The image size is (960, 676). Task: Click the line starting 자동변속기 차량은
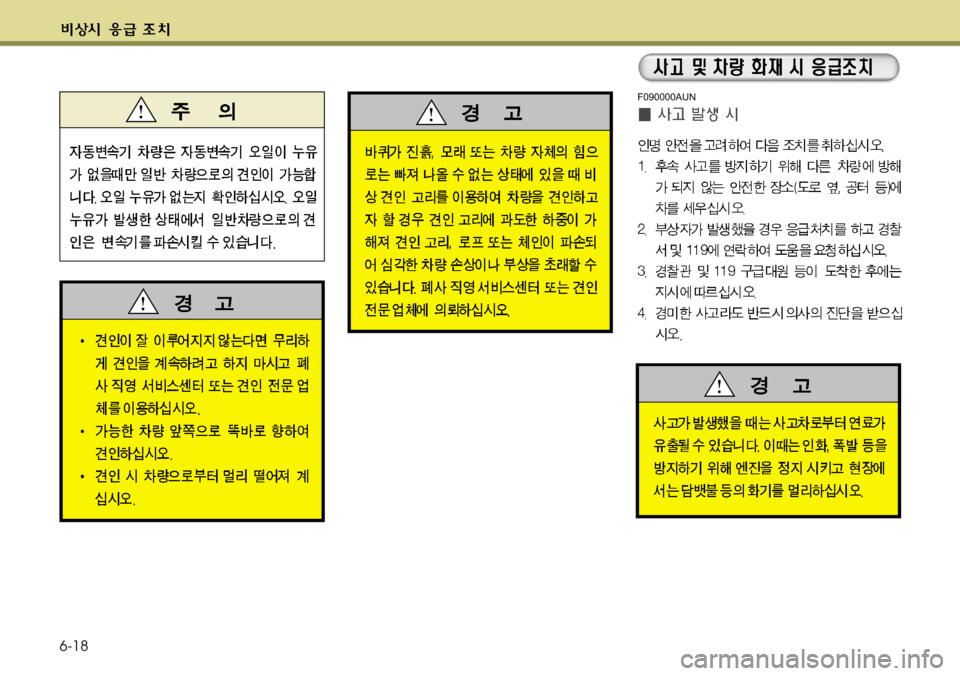coord(193,151)
